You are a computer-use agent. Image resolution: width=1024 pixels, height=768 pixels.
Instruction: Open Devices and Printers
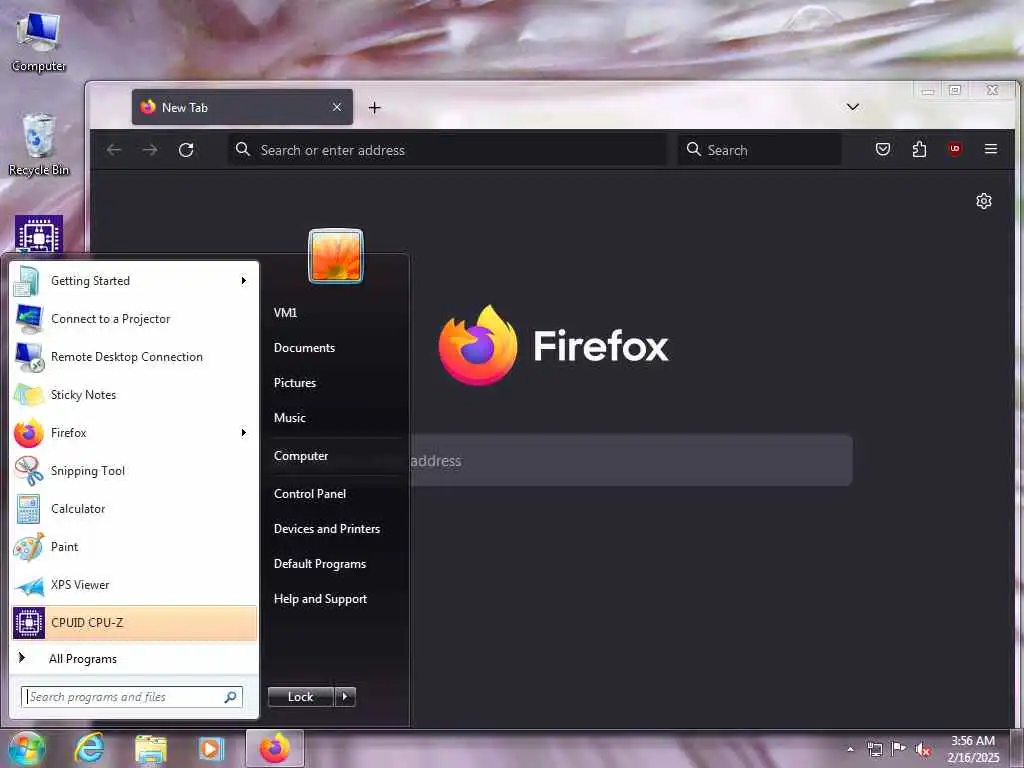coord(327,529)
